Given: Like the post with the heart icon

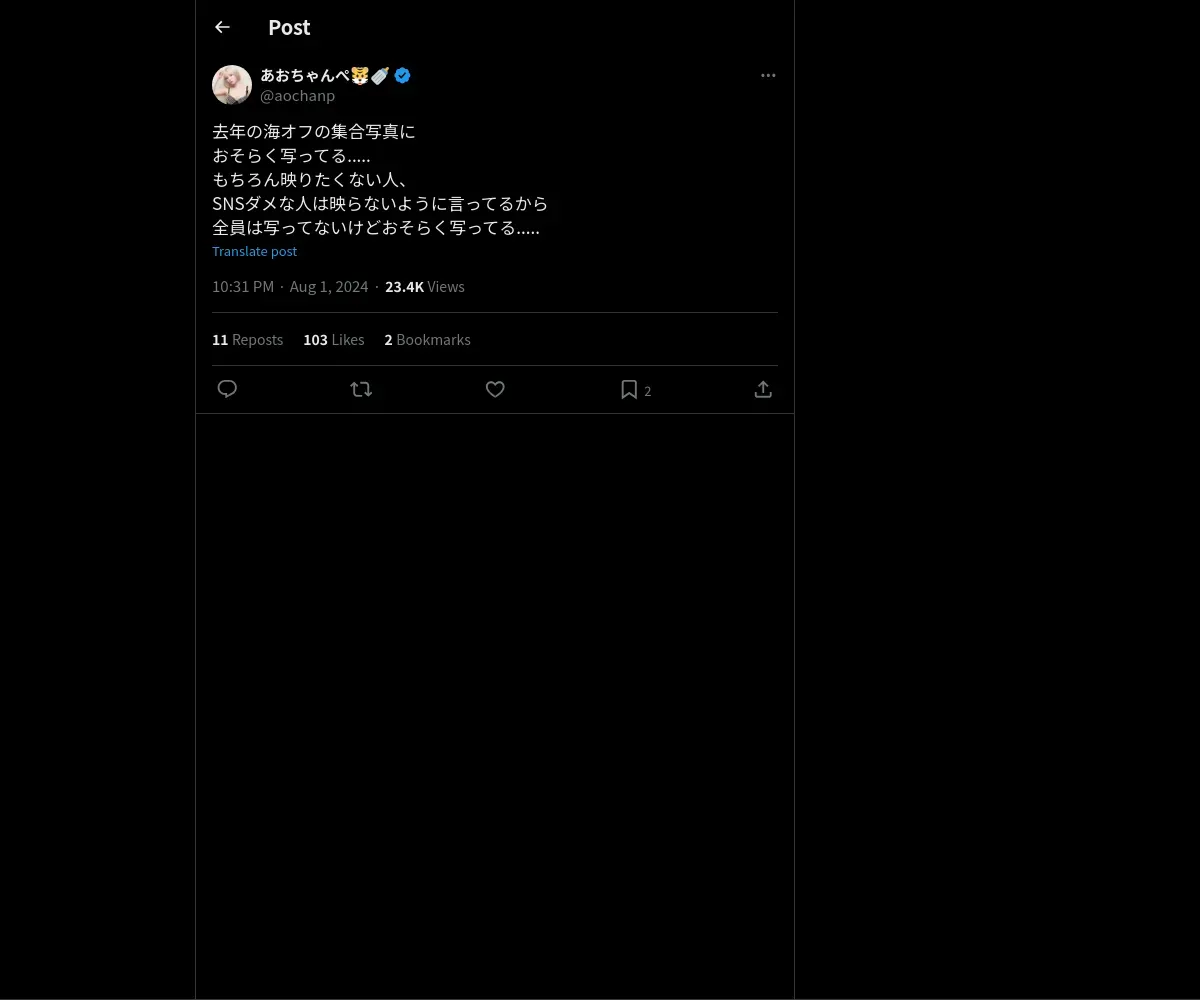Looking at the screenshot, I should click(x=495, y=389).
